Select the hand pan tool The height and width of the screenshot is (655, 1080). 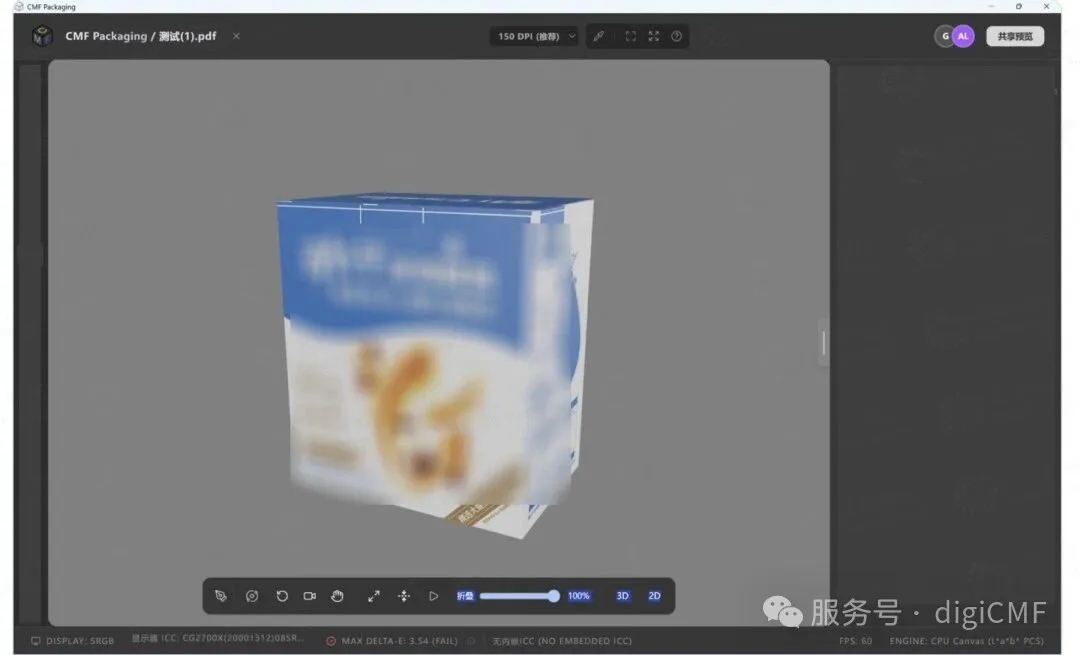pyautogui.click(x=337, y=596)
